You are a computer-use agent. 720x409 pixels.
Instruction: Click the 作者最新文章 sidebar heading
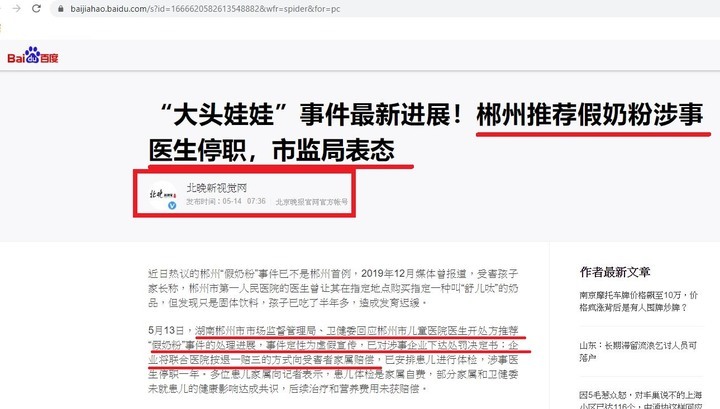[615, 272]
